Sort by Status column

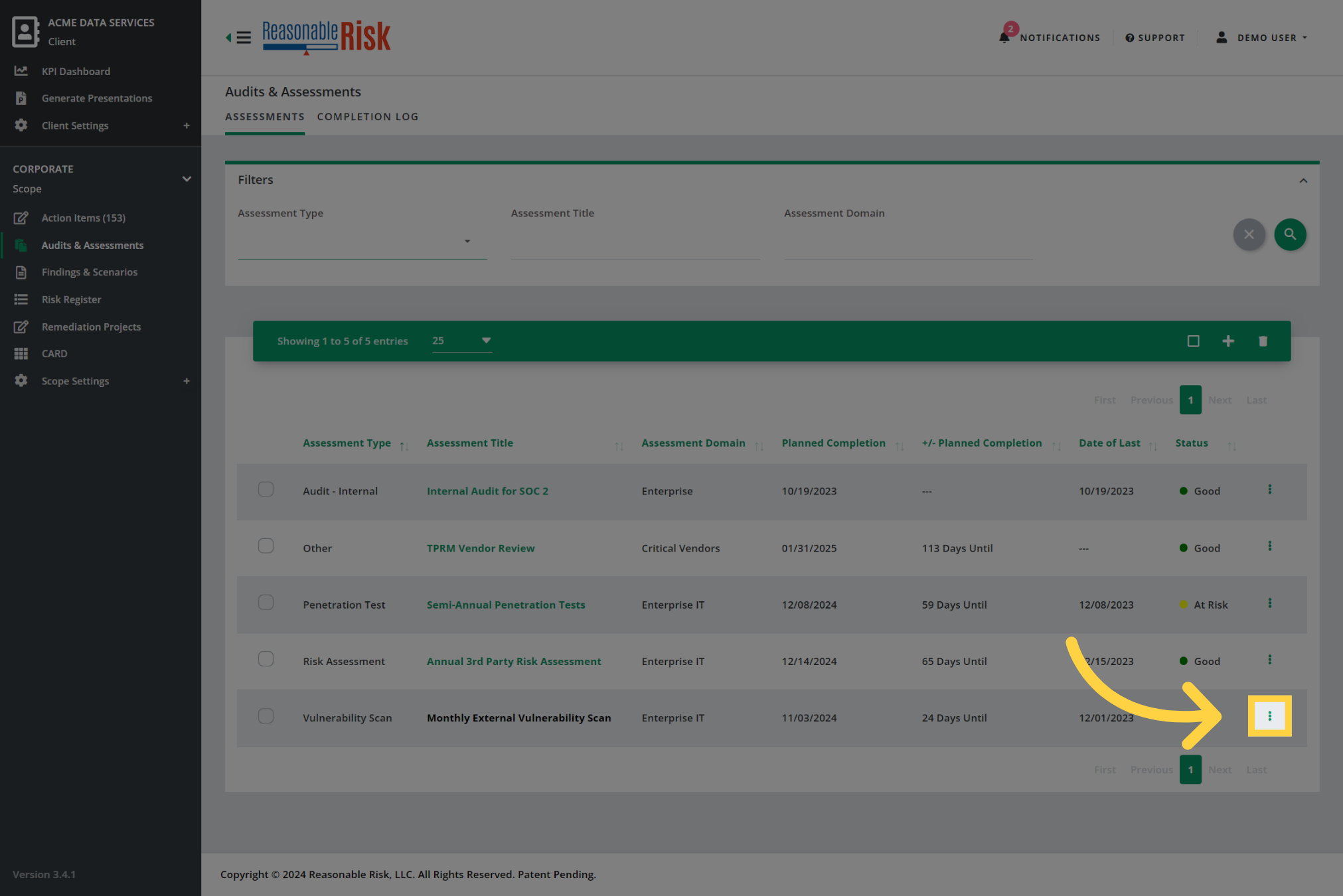[1192, 443]
